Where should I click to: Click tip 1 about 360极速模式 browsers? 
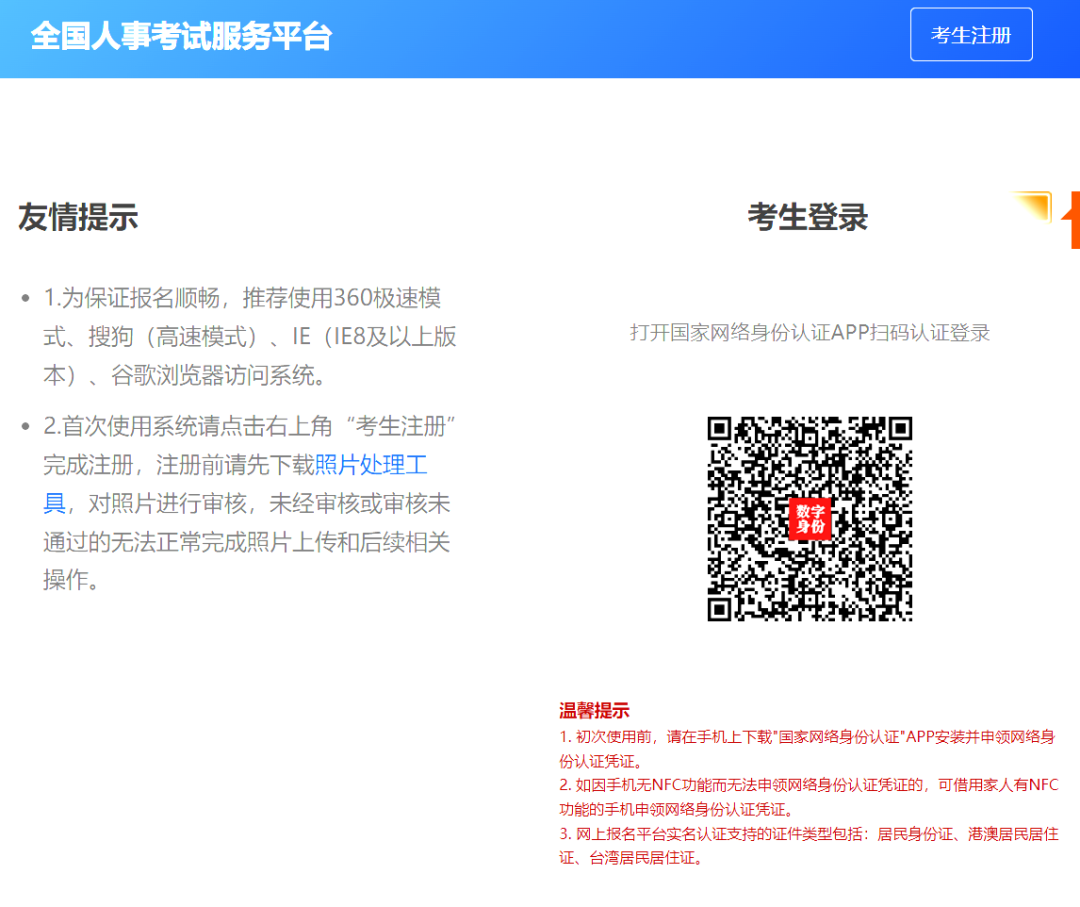(249, 337)
